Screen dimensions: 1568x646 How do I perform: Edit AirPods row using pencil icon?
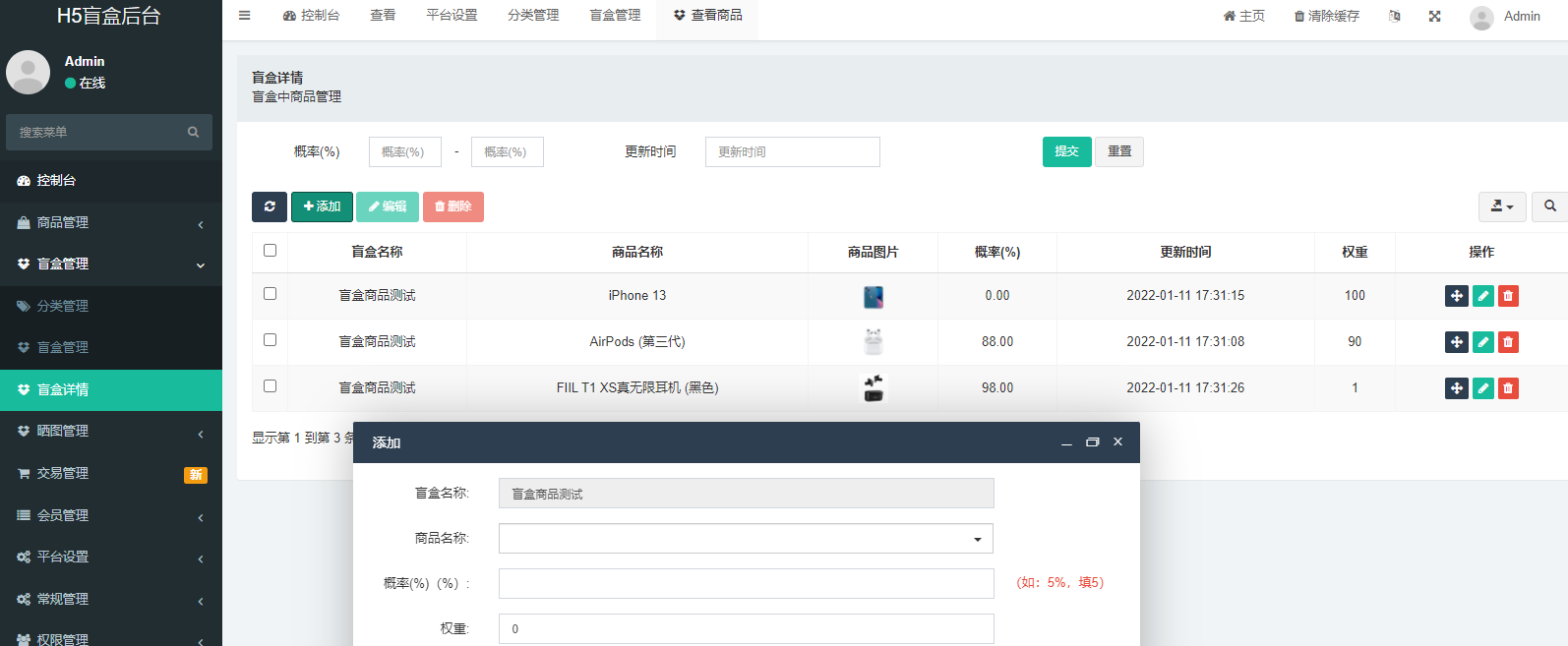tap(1482, 342)
